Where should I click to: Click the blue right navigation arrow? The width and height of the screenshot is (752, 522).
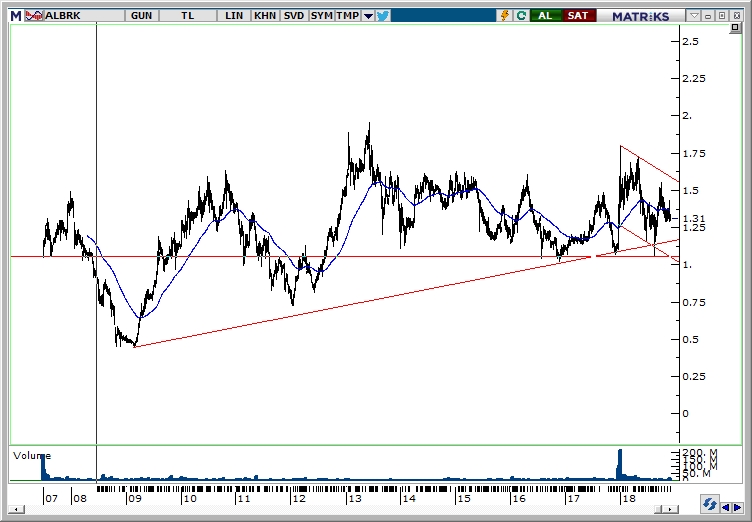tap(738, 507)
